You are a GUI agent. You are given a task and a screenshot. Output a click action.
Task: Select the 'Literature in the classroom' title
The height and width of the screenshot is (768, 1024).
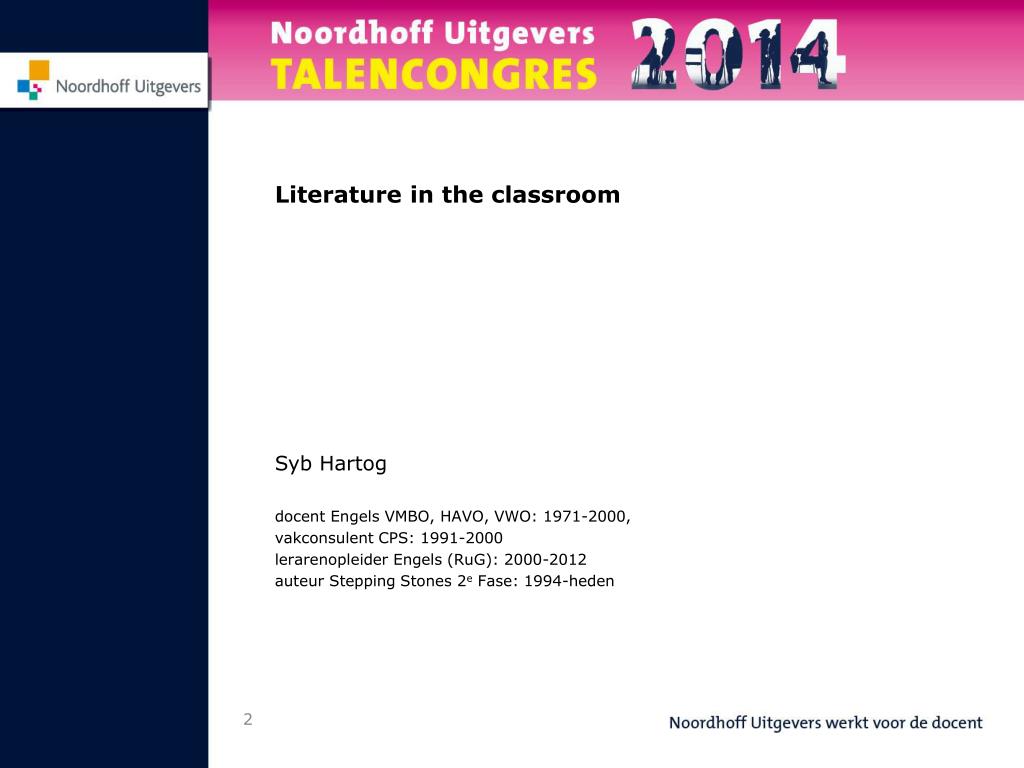click(x=447, y=195)
